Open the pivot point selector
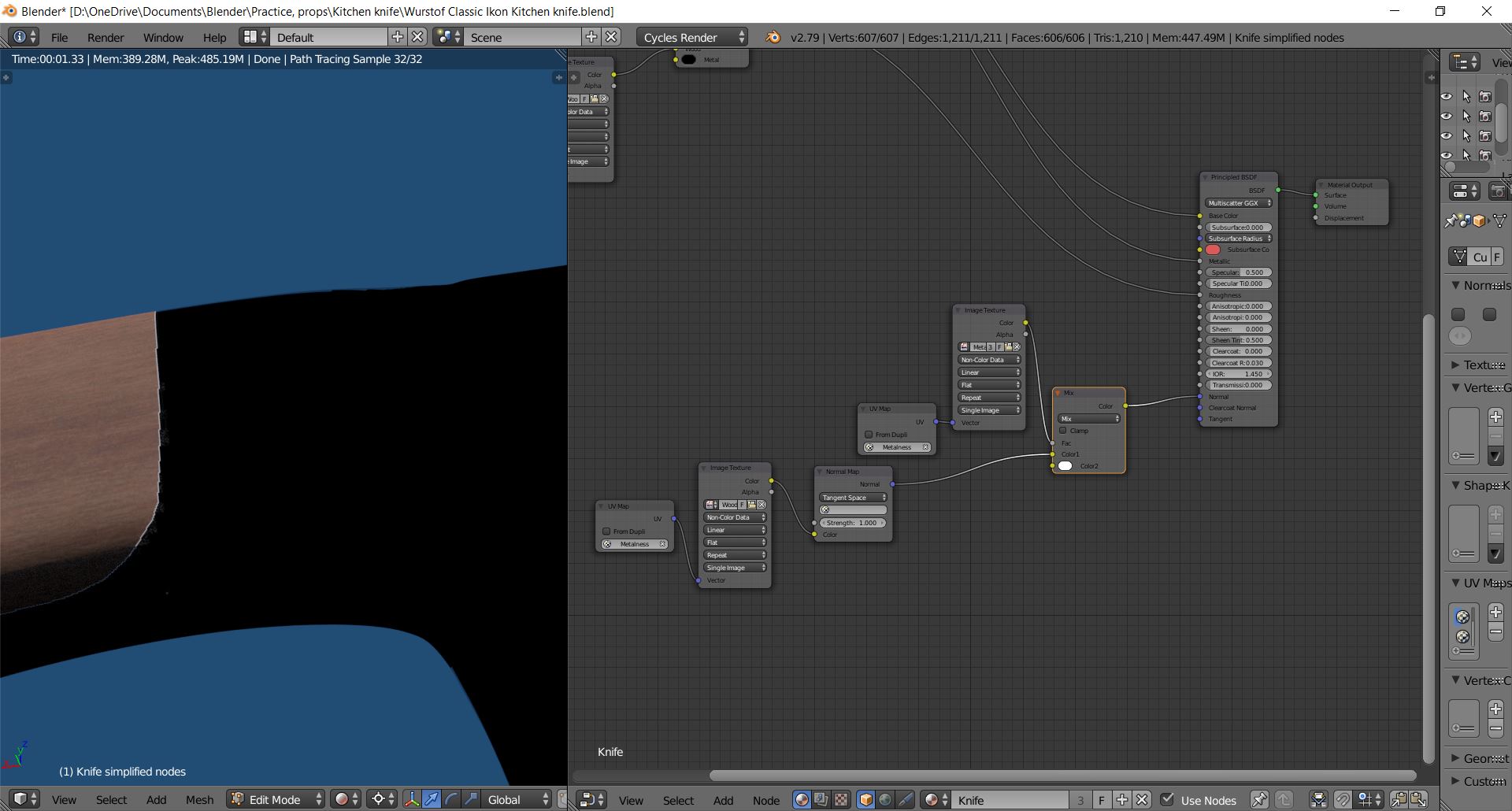 [x=383, y=799]
